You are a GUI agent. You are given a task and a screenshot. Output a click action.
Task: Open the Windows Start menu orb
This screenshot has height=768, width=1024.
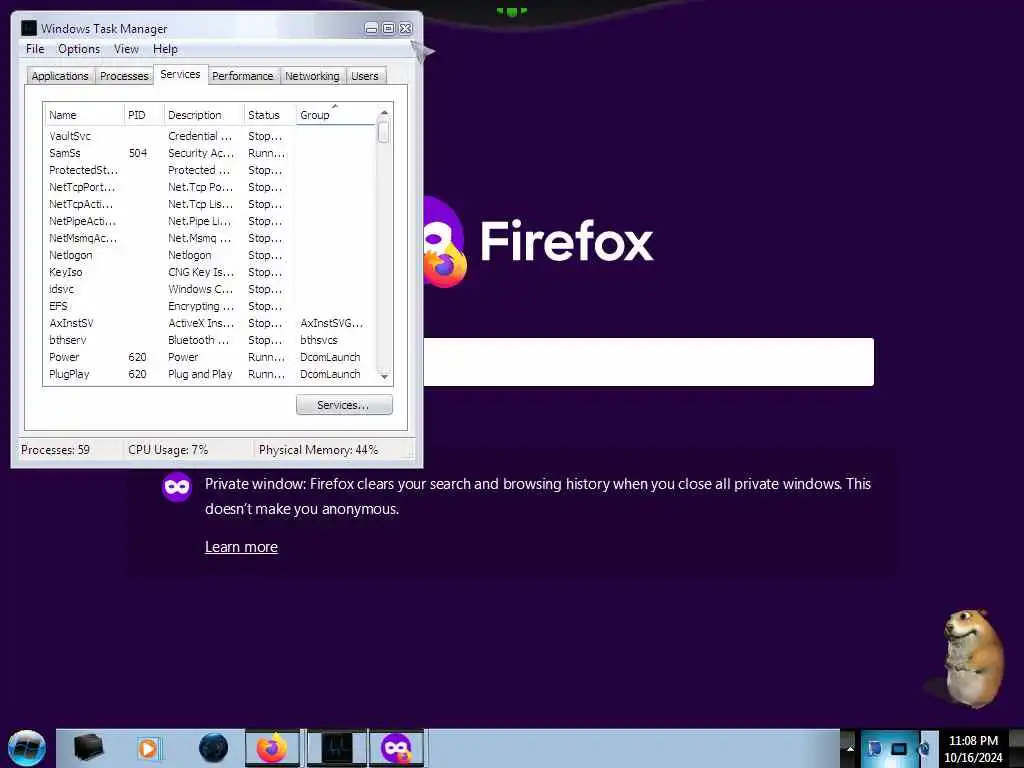(x=27, y=748)
